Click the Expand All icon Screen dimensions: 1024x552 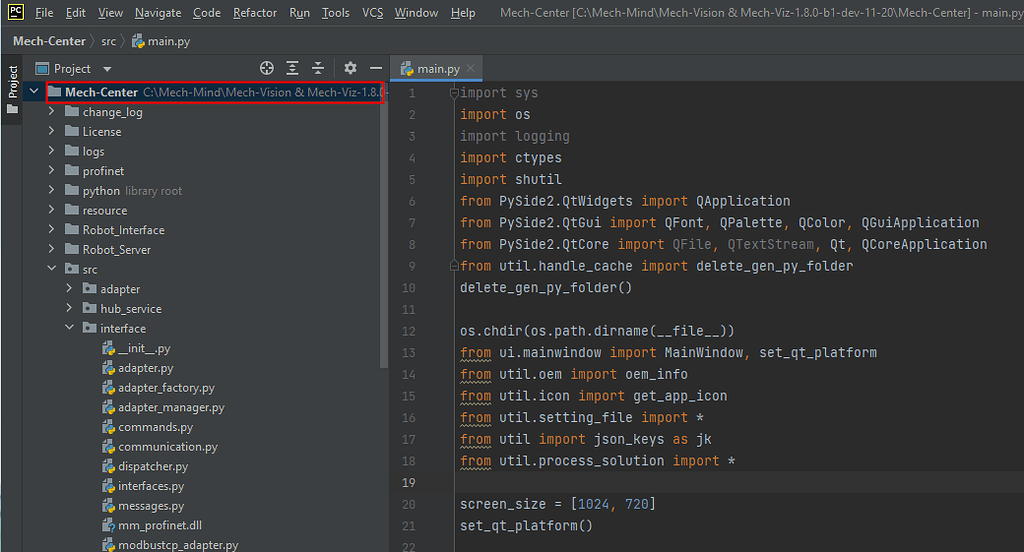[x=292, y=68]
